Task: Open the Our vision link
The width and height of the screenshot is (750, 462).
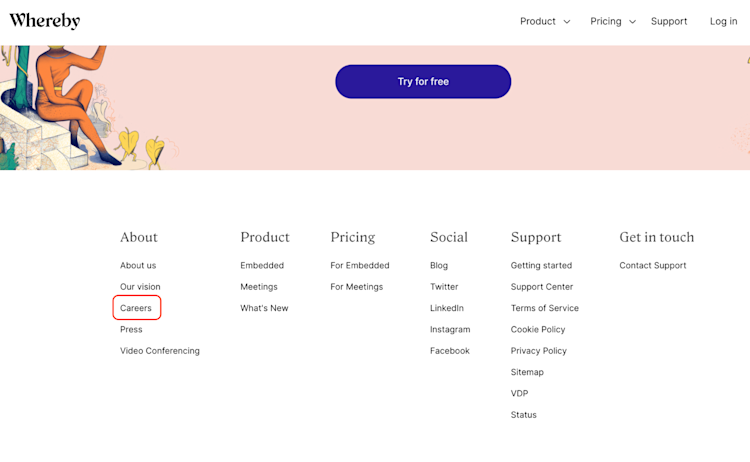Action: tap(140, 287)
